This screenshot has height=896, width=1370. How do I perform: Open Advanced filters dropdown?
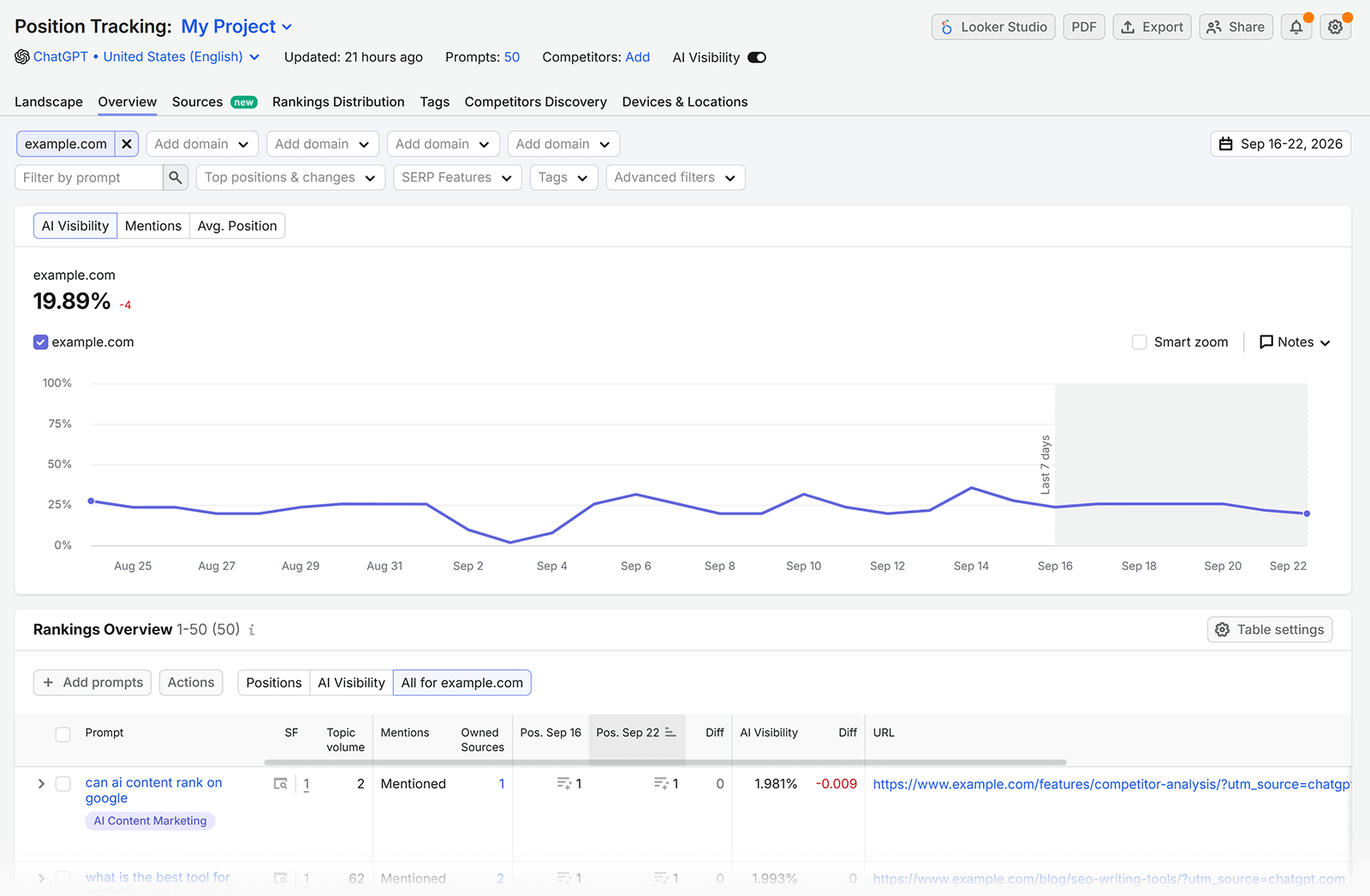click(x=676, y=177)
